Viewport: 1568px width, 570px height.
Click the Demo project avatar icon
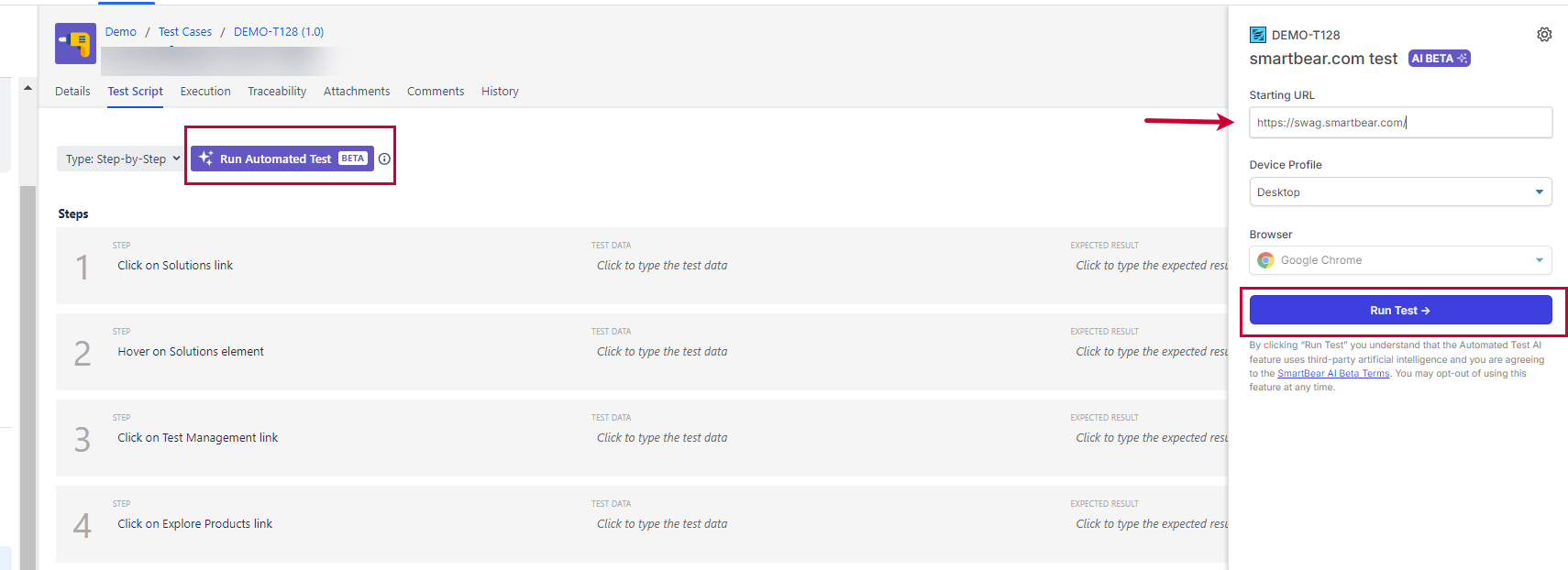coord(75,43)
